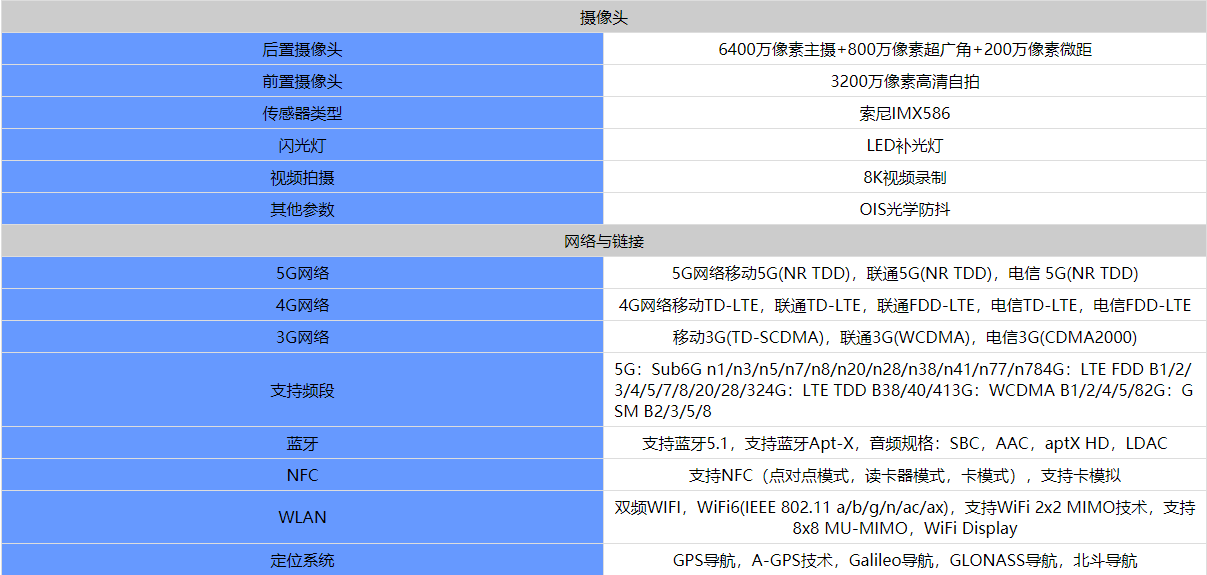Viewport: 1207px width, 575px height.
Task: Select the 索尼IMX586 sensor value
Action: click(x=905, y=113)
